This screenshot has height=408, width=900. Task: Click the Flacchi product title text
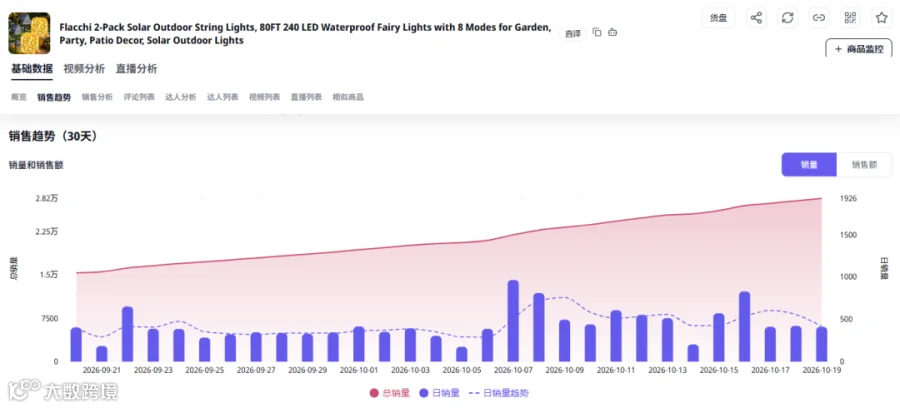[306, 33]
